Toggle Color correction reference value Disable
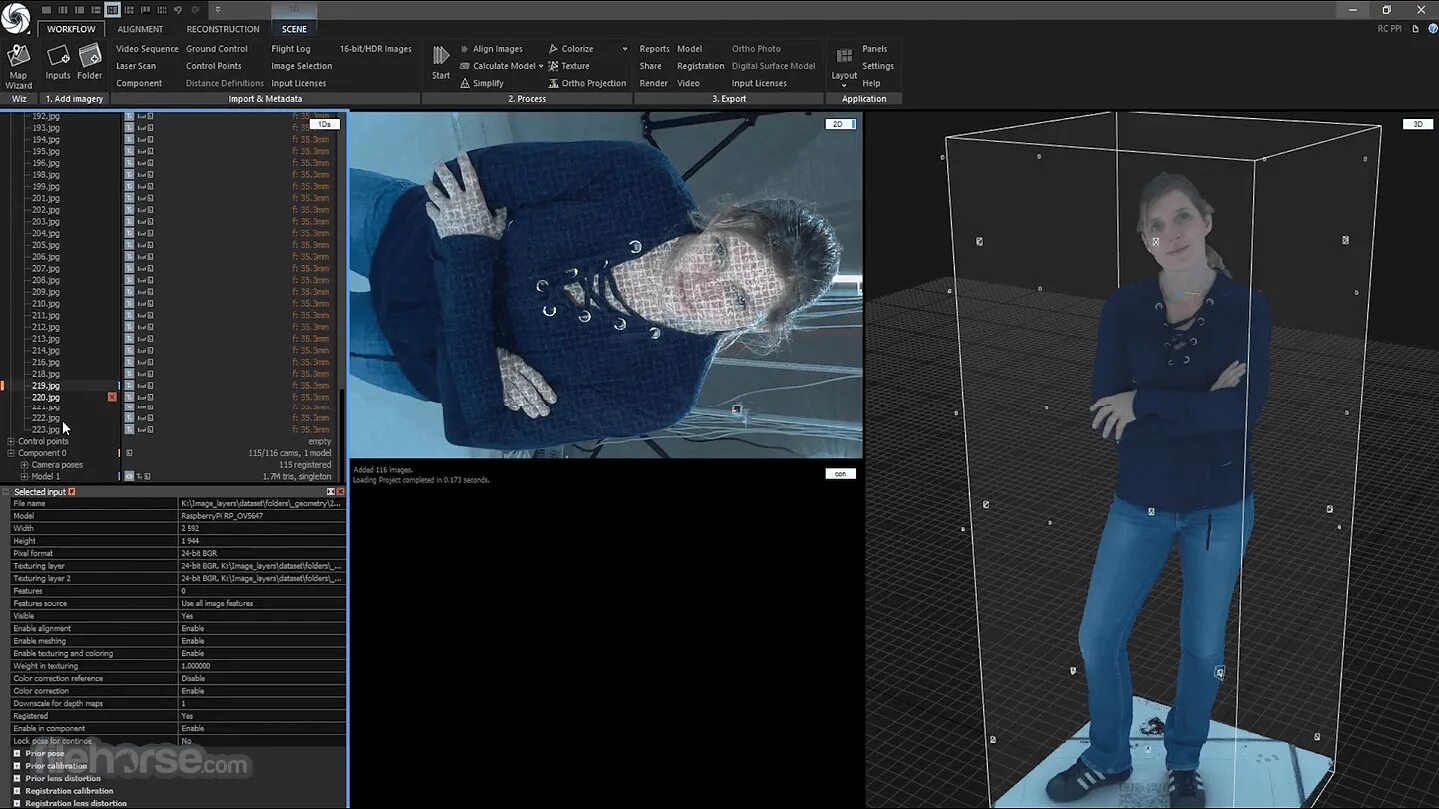Viewport: 1439px width, 809px height. click(x=263, y=679)
